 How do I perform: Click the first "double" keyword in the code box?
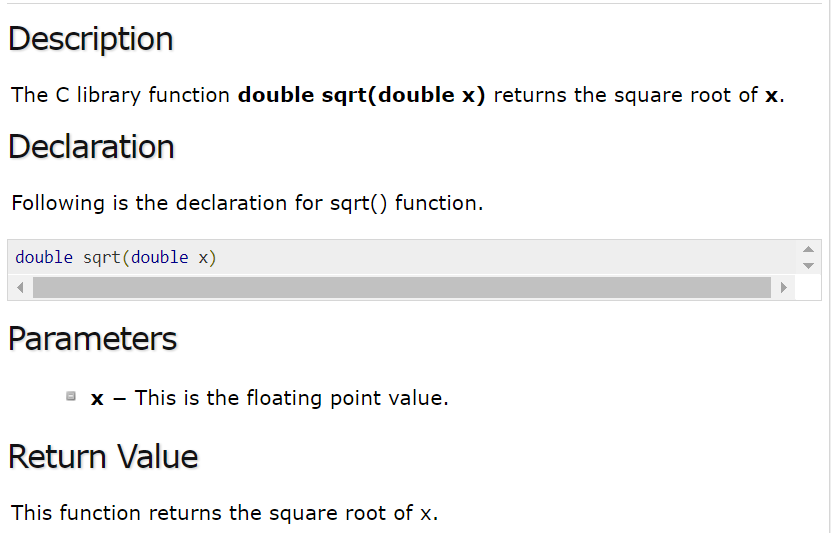tap(44, 258)
